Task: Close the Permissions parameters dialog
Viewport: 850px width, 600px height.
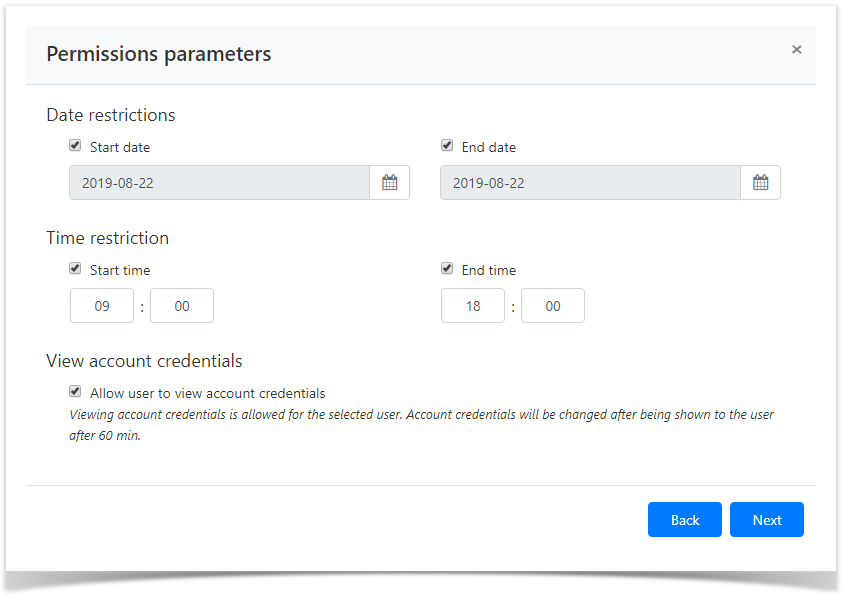Action: 797,49
